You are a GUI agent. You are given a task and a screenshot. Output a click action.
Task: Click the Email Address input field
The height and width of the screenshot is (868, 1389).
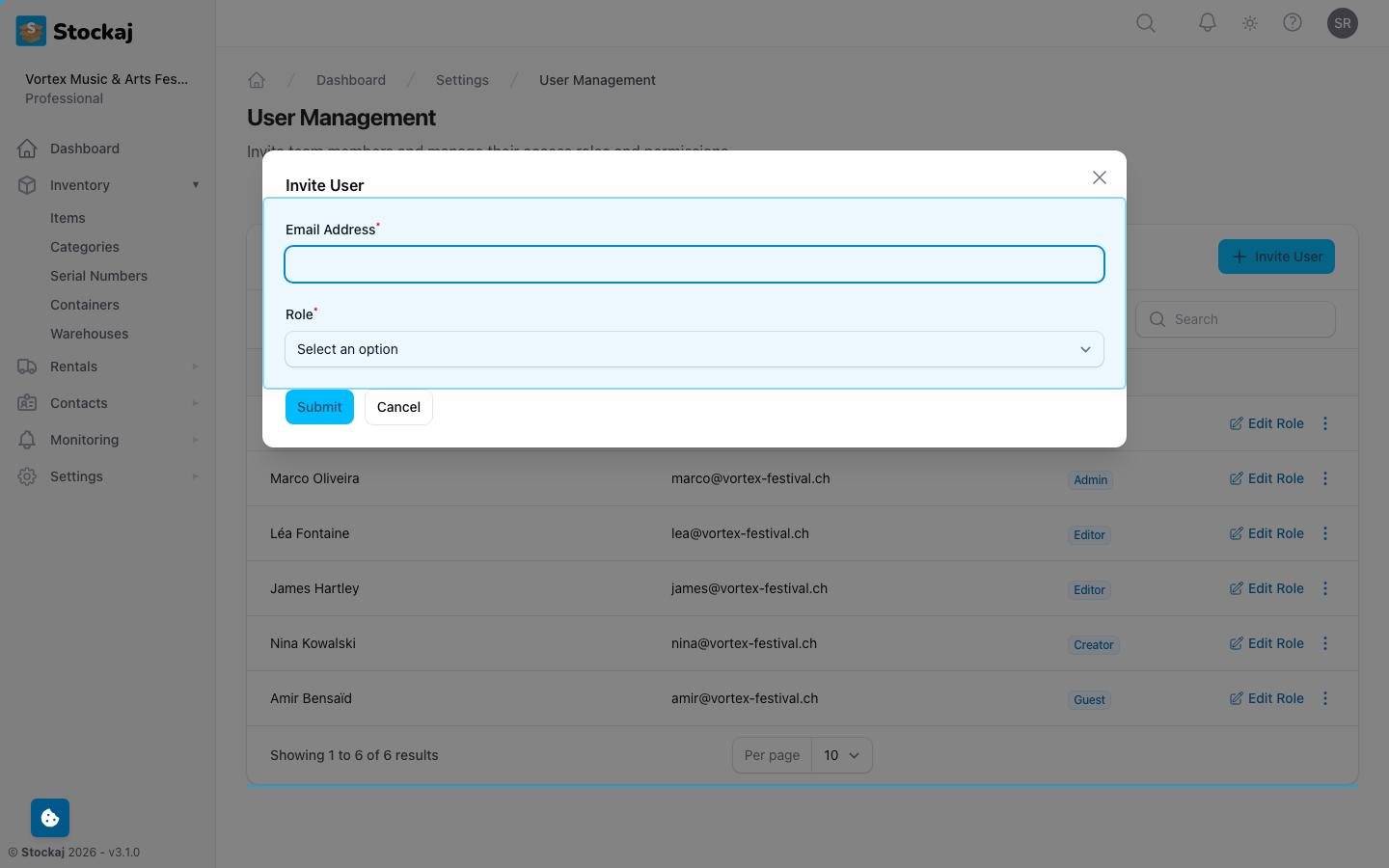tap(694, 263)
